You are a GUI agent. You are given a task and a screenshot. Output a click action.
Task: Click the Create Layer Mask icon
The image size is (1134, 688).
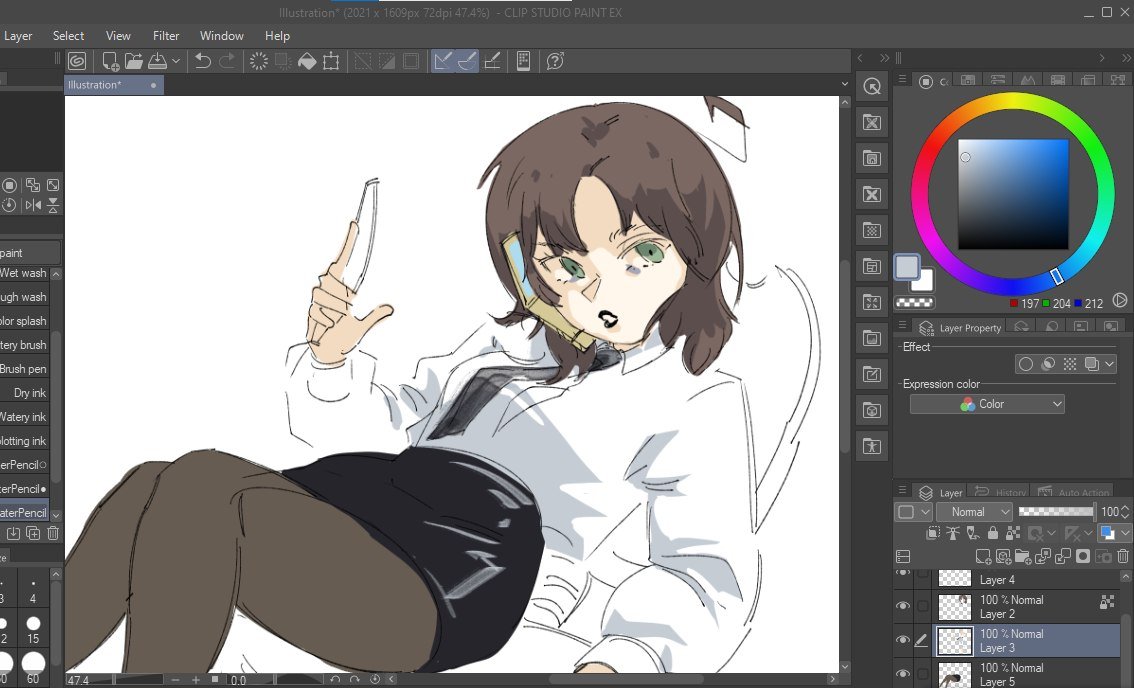click(1083, 556)
